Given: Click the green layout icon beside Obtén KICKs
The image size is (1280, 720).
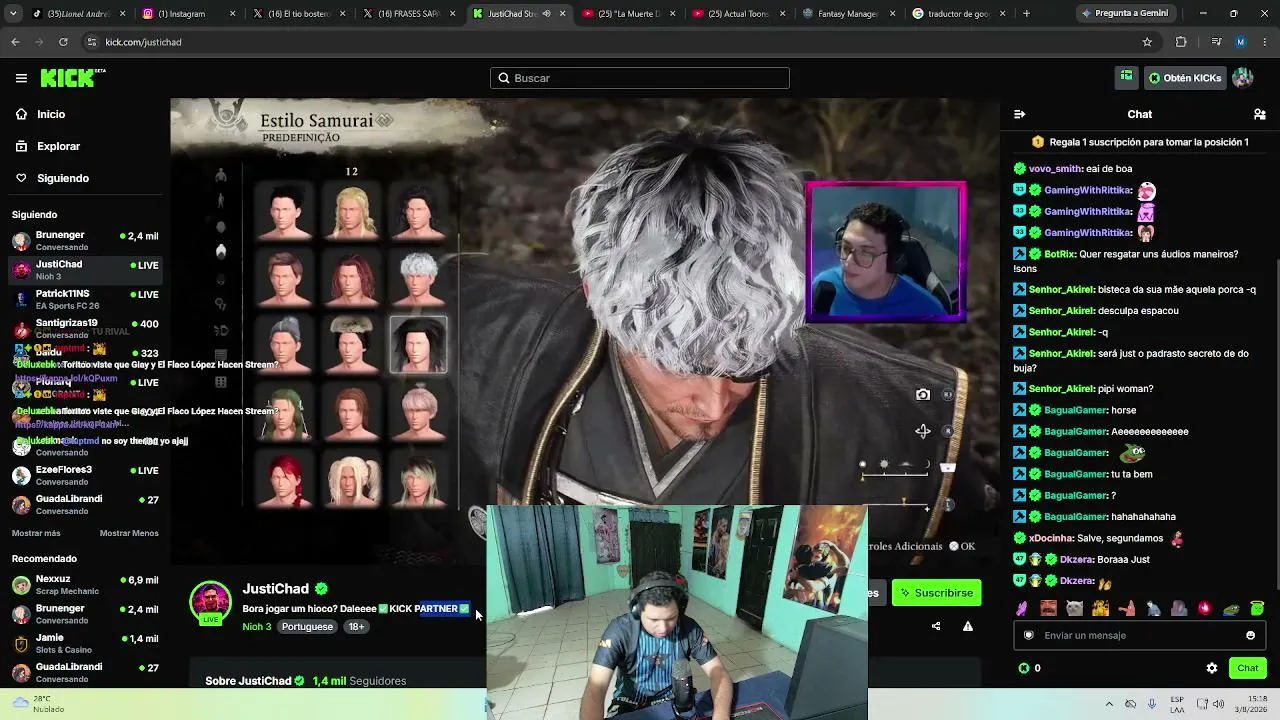Looking at the screenshot, I should 1126,77.
